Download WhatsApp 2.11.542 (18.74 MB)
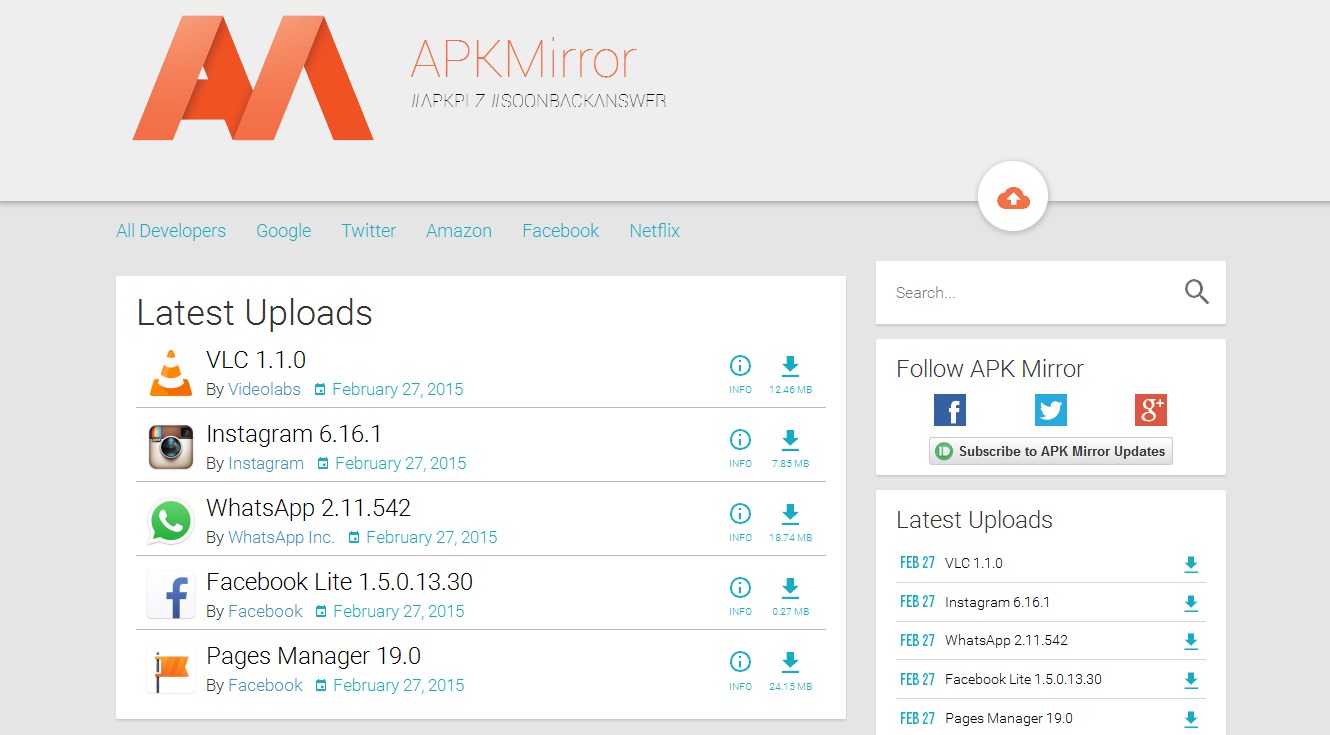This screenshot has height=735, width=1330. pyautogui.click(x=790, y=521)
